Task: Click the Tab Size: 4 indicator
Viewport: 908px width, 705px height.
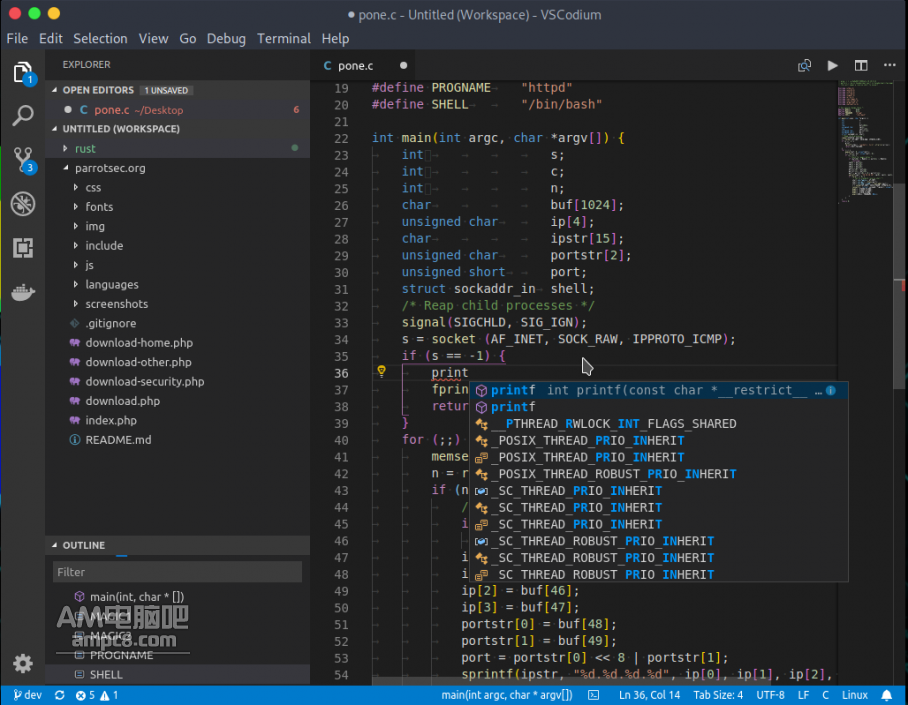Action: click(x=718, y=695)
